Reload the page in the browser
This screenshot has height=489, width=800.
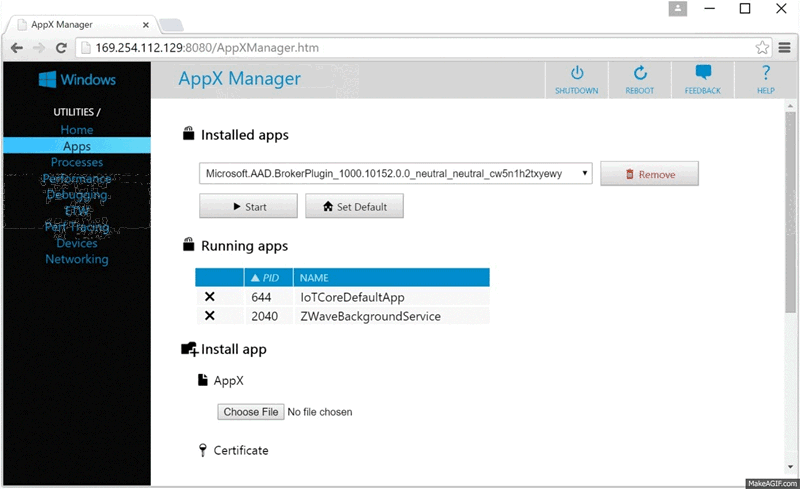point(61,48)
